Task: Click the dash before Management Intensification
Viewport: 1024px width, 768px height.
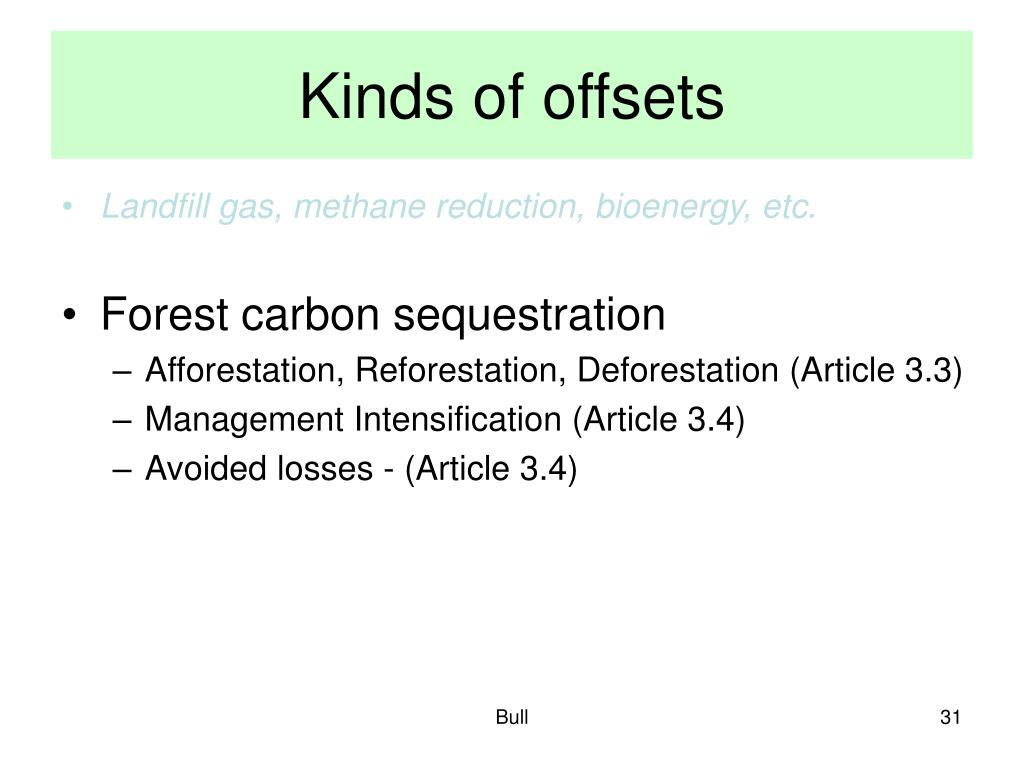Action: [x=122, y=421]
